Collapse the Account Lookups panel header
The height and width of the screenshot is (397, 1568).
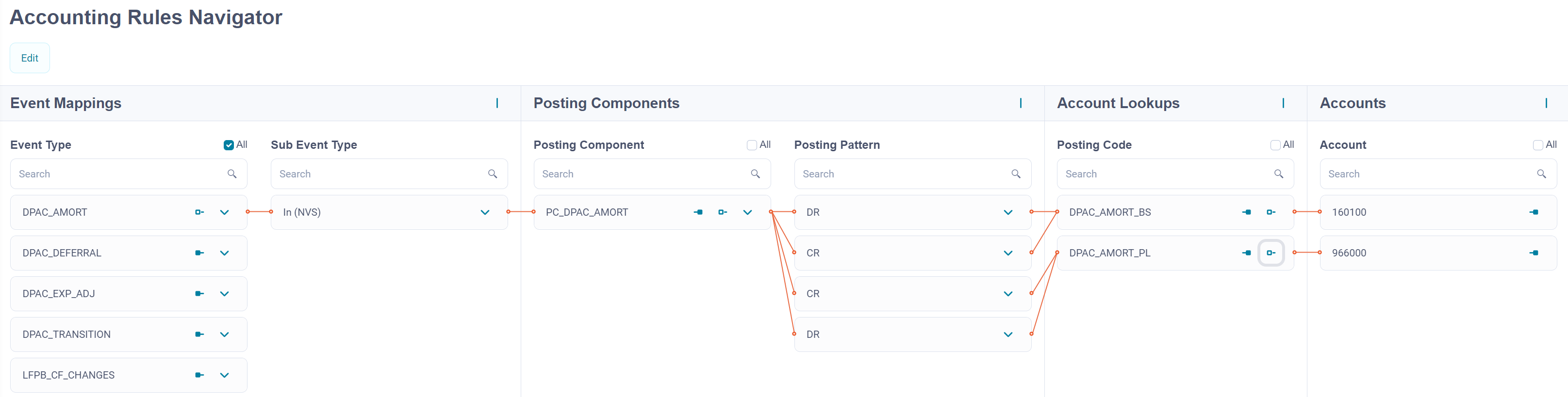coord(1283,103)
